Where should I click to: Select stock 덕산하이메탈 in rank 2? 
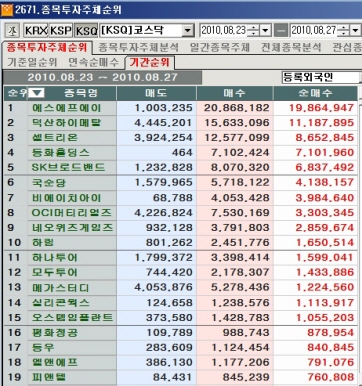pos(66,123)
